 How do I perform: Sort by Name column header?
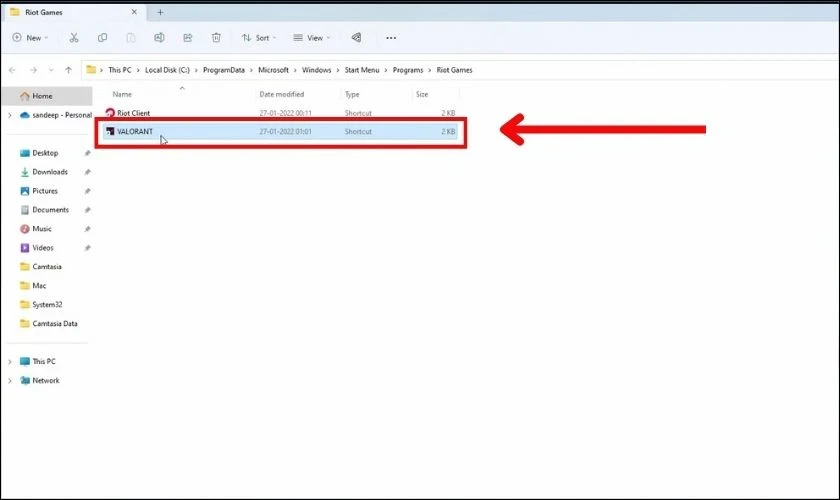[x=122, y=94]
